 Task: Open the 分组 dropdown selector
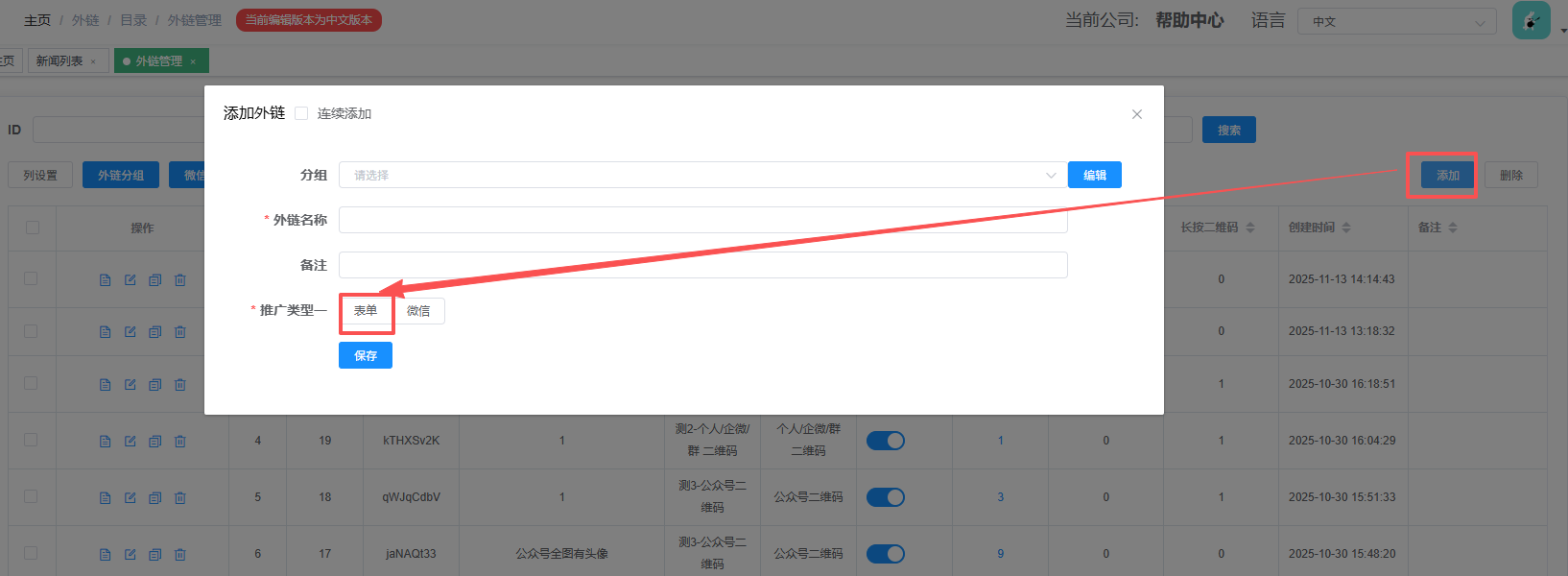pos(701,175)
